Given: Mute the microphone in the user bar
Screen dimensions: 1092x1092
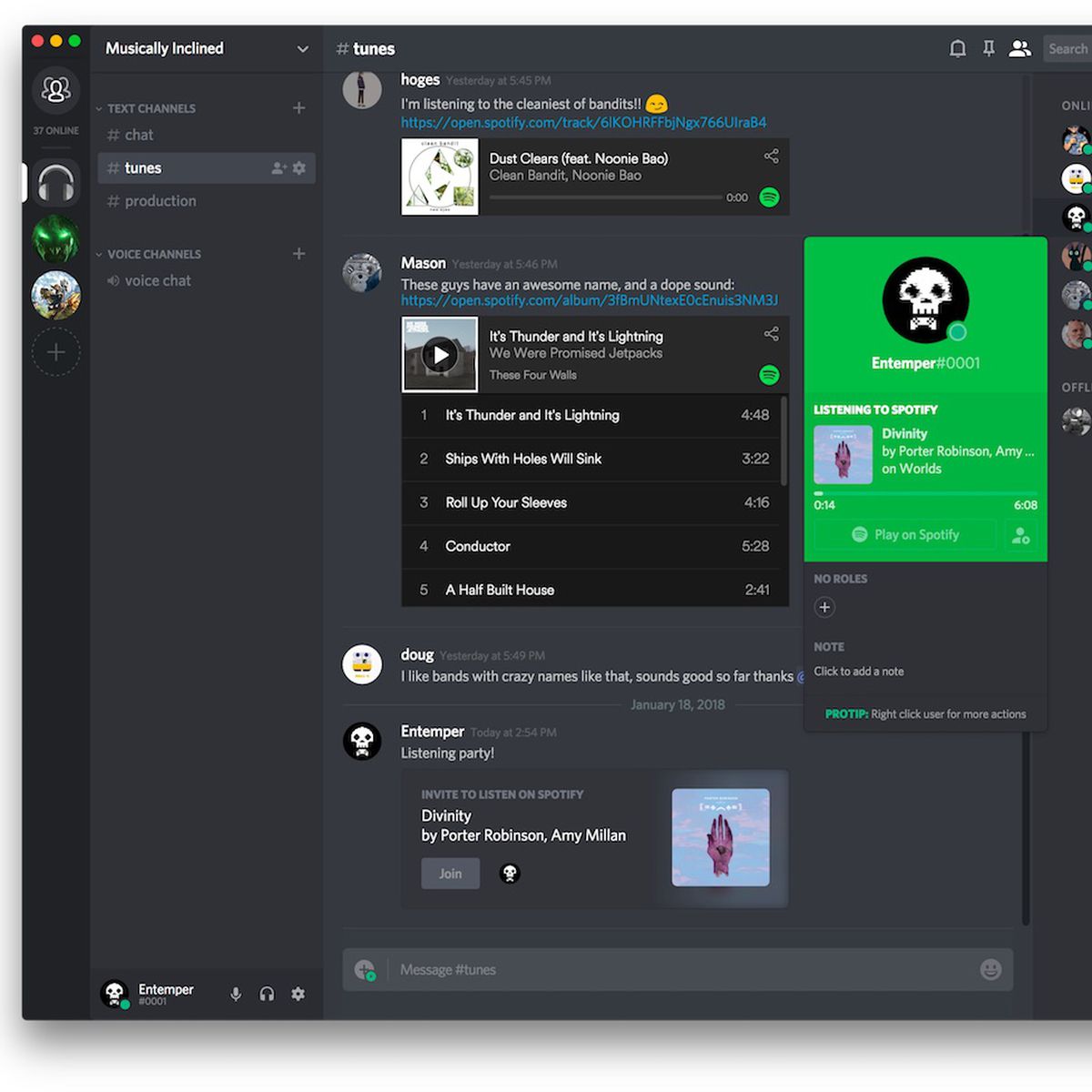Looking at the screenshot, I should pos(235,994).
